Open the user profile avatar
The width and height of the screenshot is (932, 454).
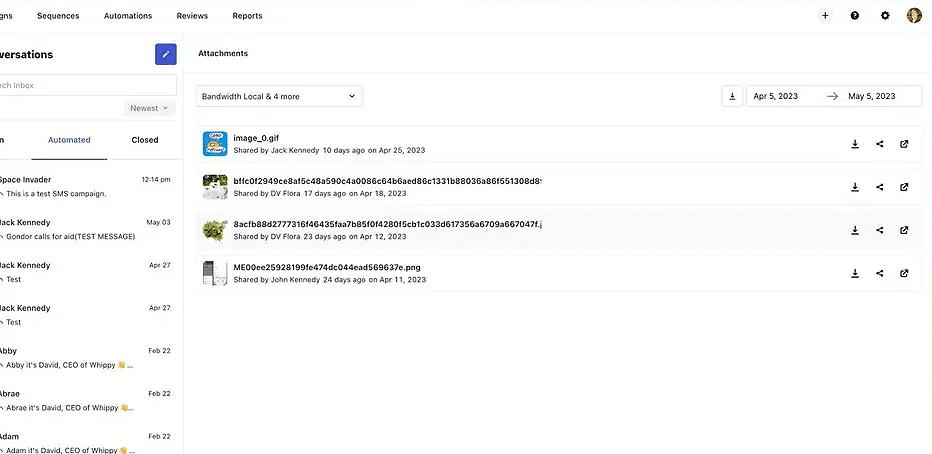click(914, 16)
